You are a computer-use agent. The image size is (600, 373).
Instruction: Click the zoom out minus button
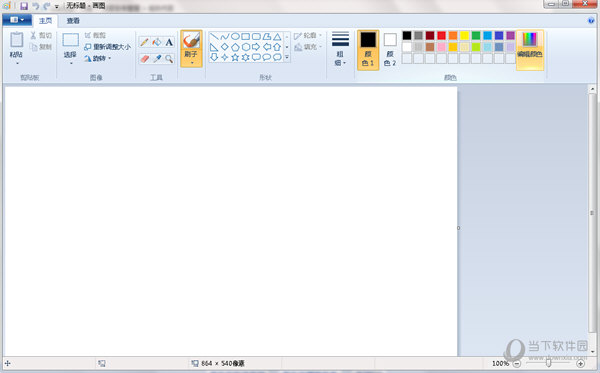(517, 363)
